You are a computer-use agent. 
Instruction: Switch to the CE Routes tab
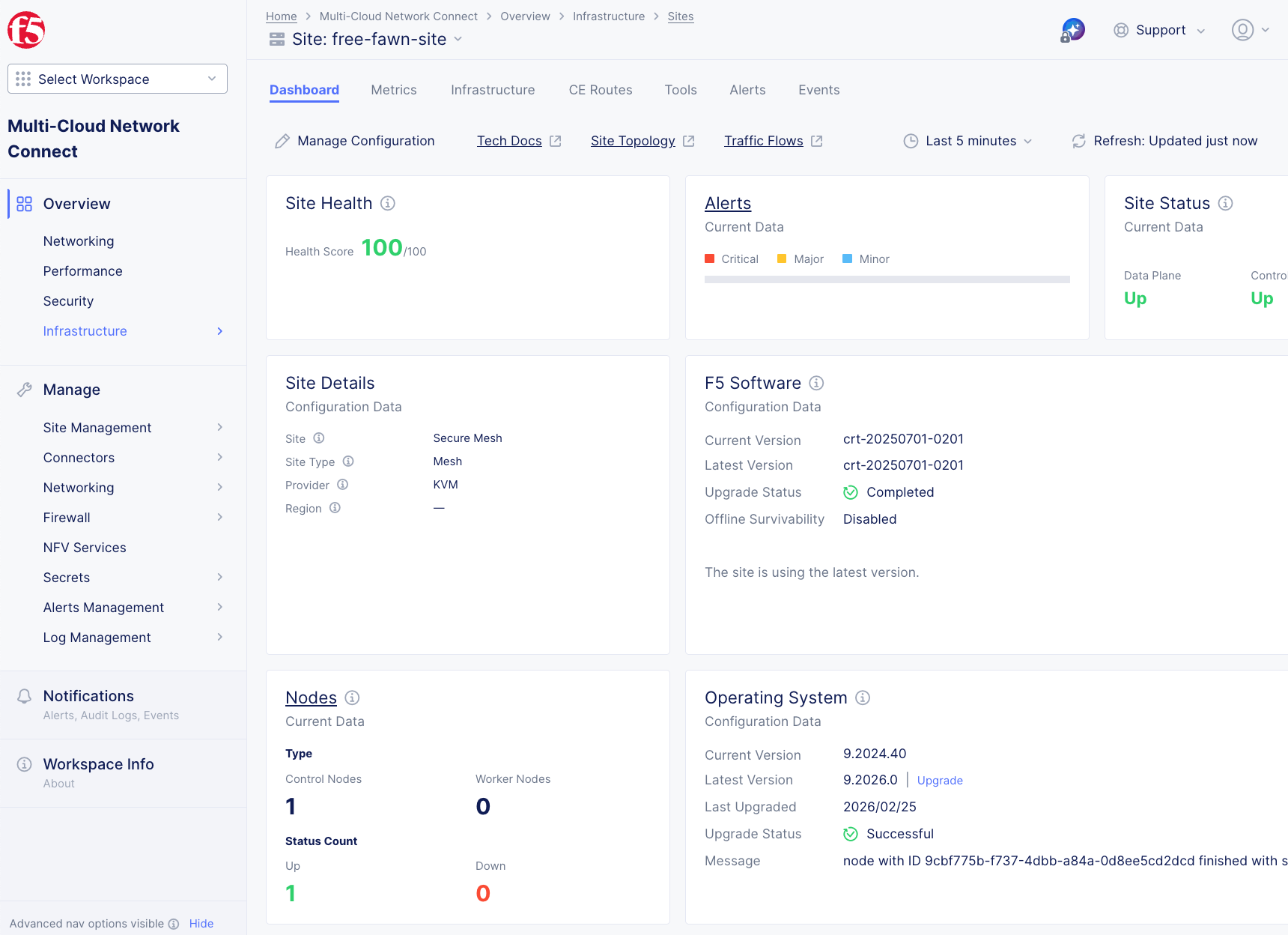pyautogui.click(x=601, y=90)
